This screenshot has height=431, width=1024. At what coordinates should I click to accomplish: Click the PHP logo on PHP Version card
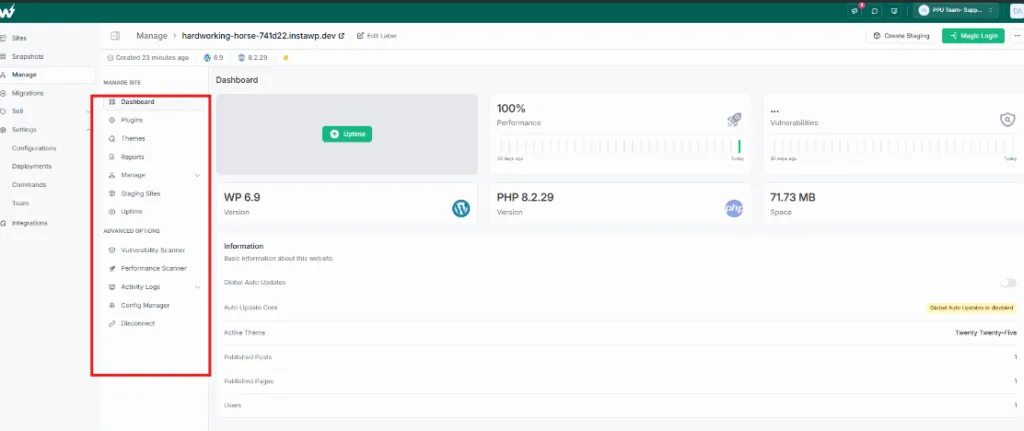734,208
